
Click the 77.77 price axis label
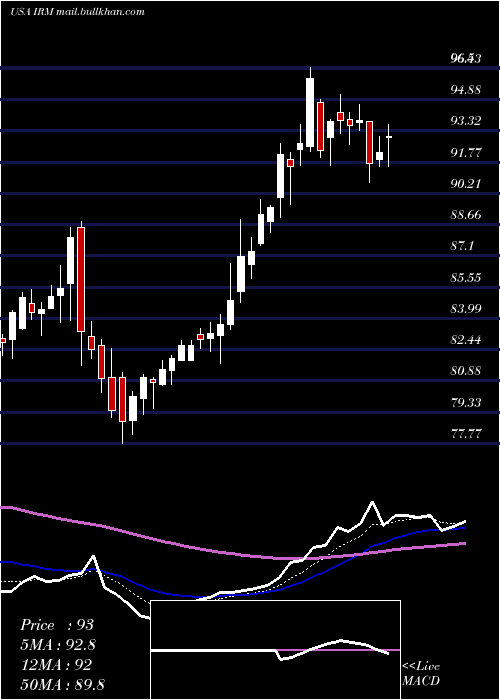tap(466, 433)
